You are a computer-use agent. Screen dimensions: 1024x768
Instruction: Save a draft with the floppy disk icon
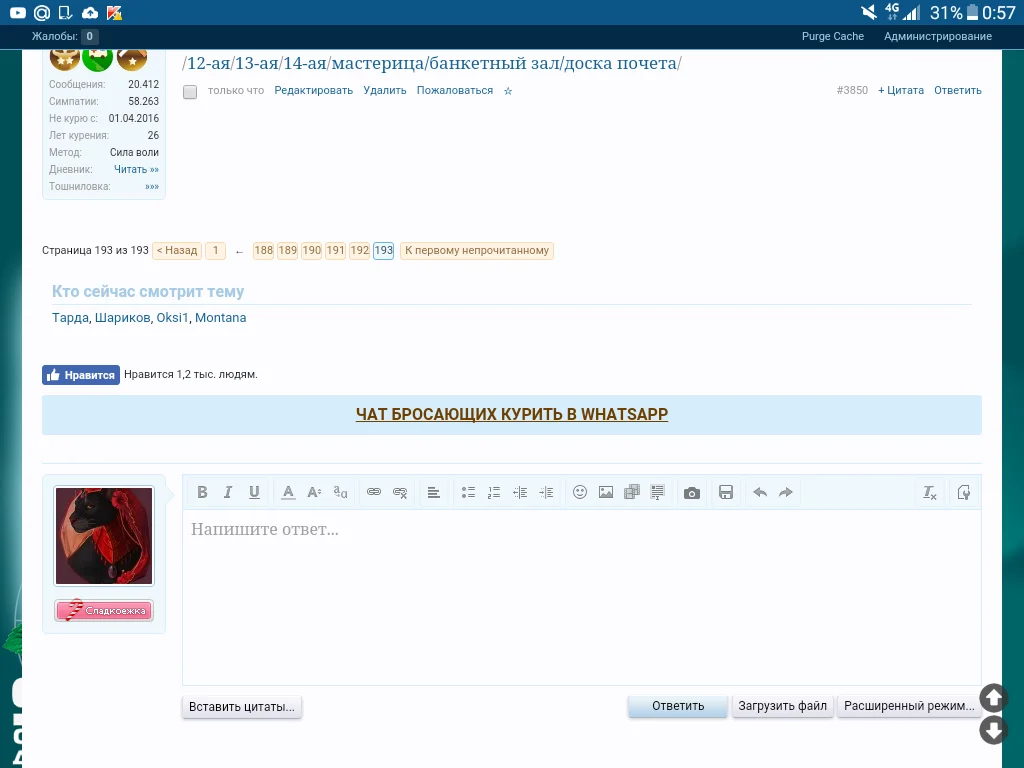click(726, 492)
